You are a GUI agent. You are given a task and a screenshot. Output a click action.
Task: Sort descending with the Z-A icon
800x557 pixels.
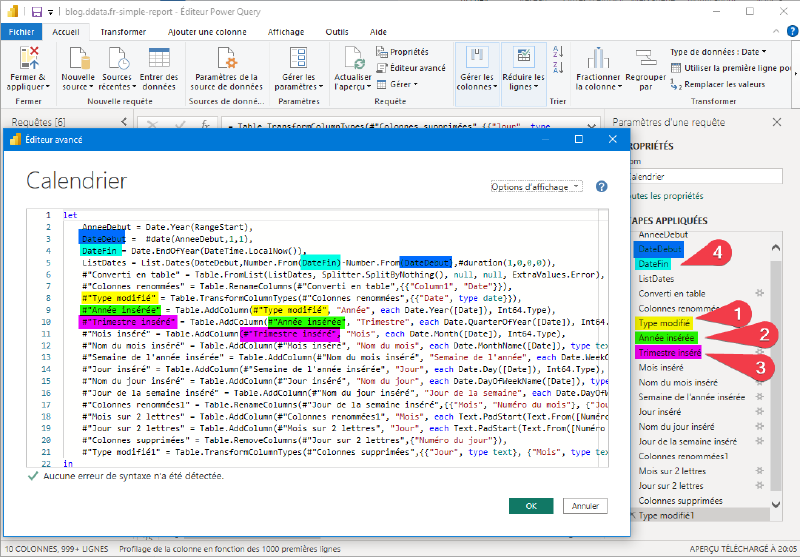[558, 67]
